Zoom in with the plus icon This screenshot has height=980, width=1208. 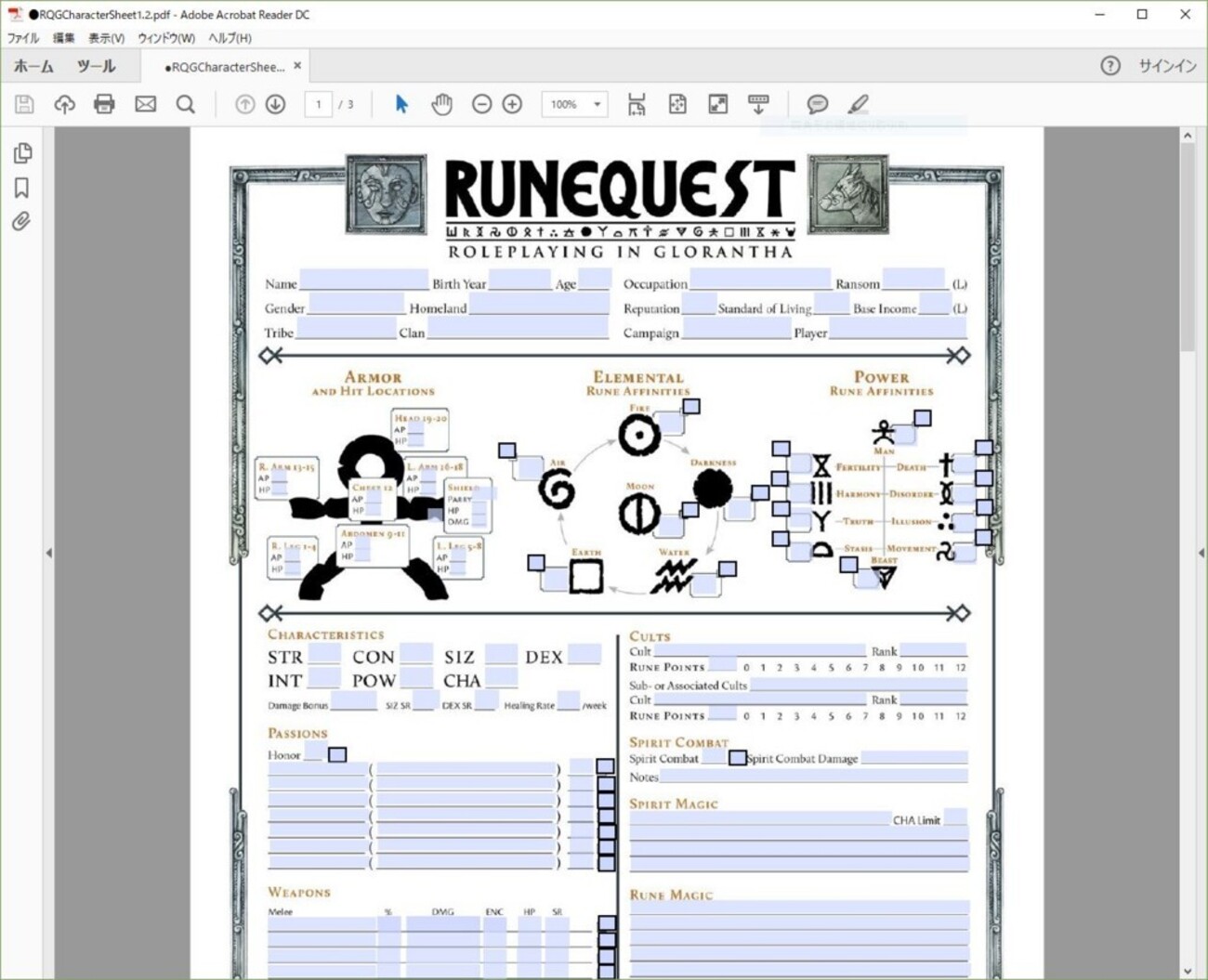(x=512, y=104)
